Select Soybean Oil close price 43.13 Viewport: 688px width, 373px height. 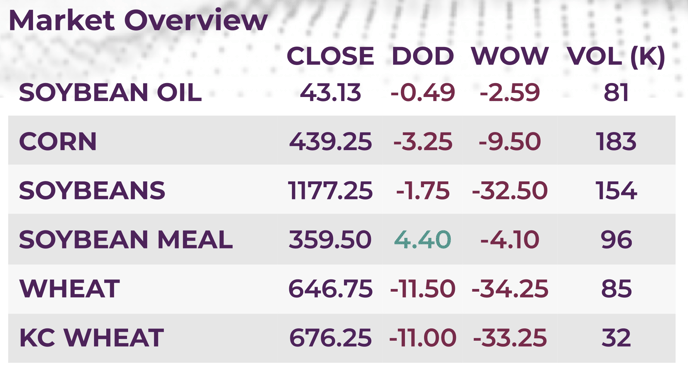click(330, 93)
